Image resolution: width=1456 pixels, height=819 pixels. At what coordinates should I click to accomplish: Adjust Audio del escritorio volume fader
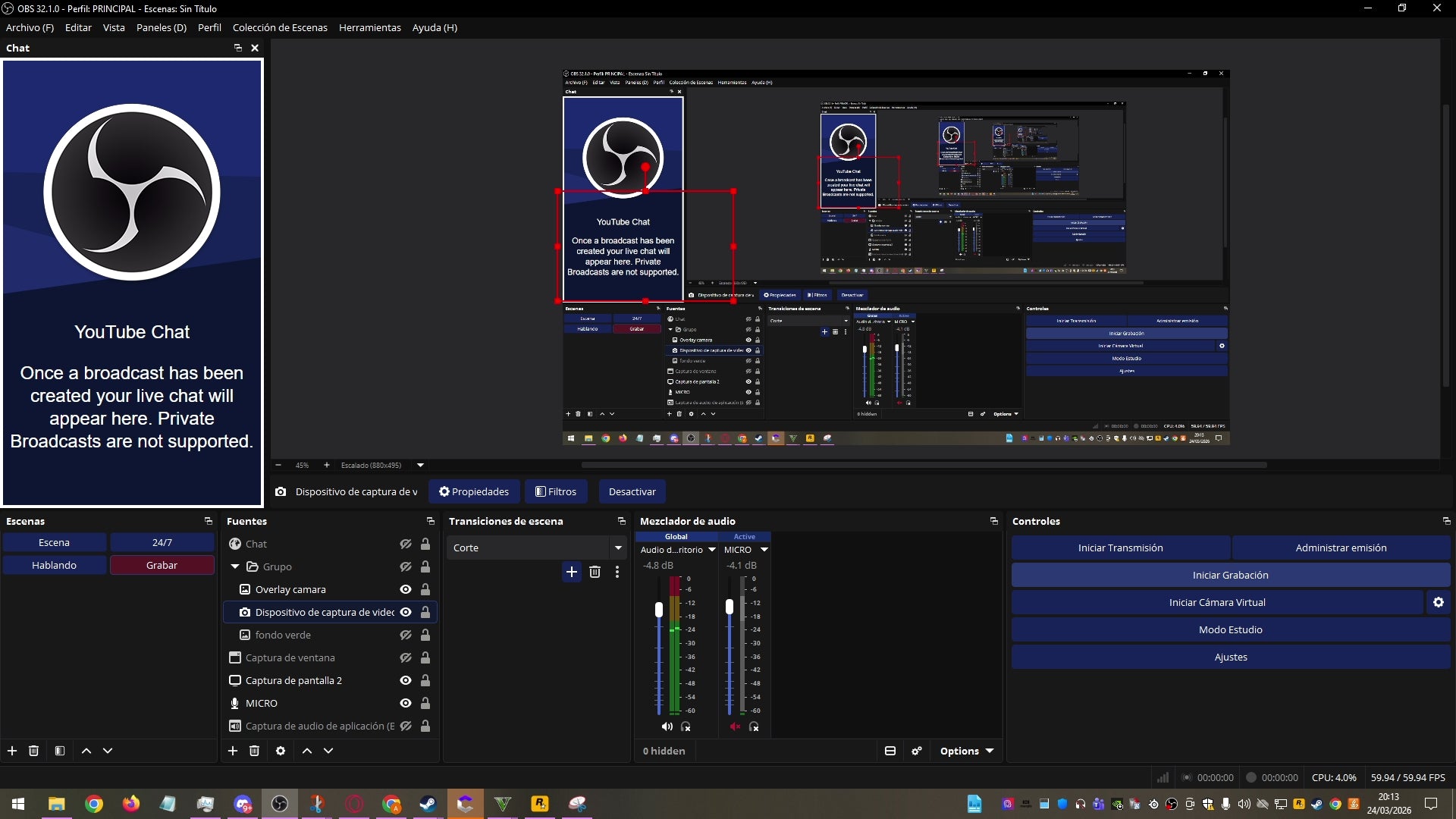pos(659,609)
